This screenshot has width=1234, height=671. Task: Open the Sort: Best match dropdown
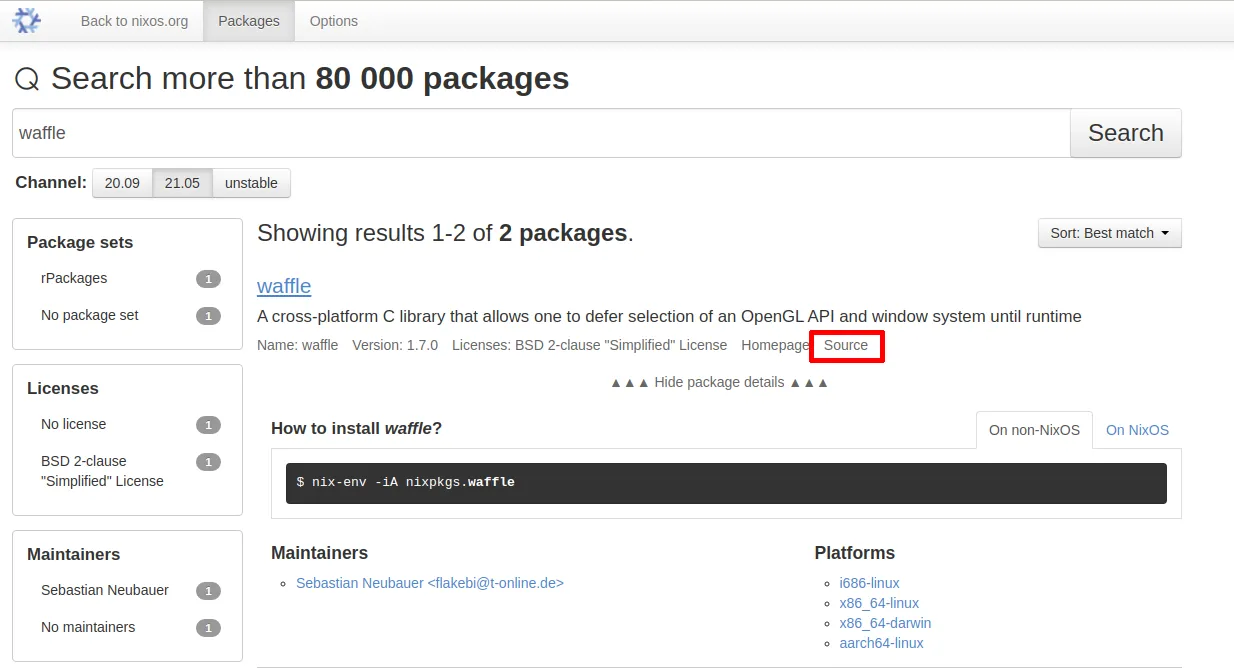(1109, 232)
